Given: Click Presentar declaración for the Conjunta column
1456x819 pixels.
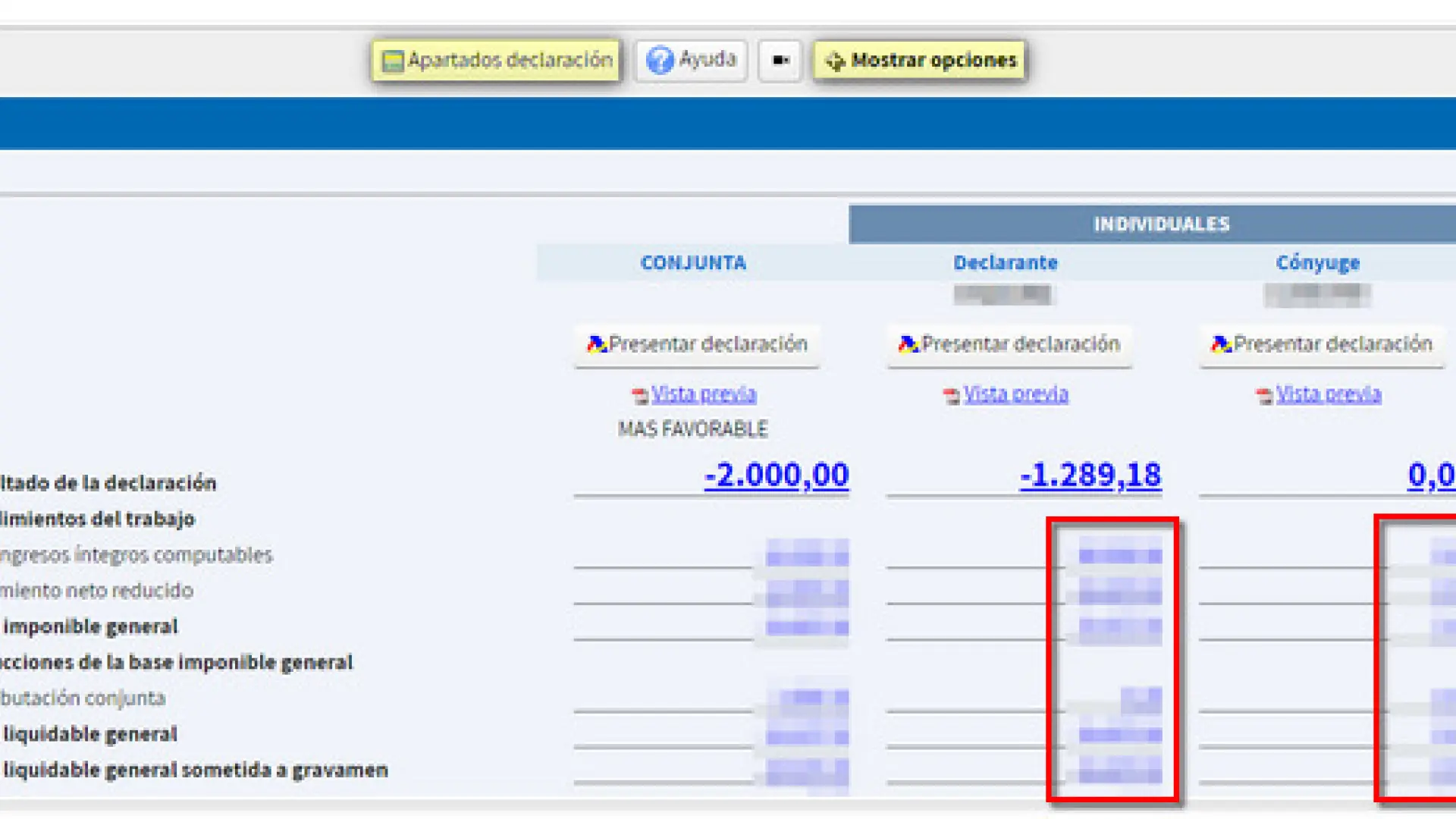Looking at the screenshot, I should click(x=697, y=345).
